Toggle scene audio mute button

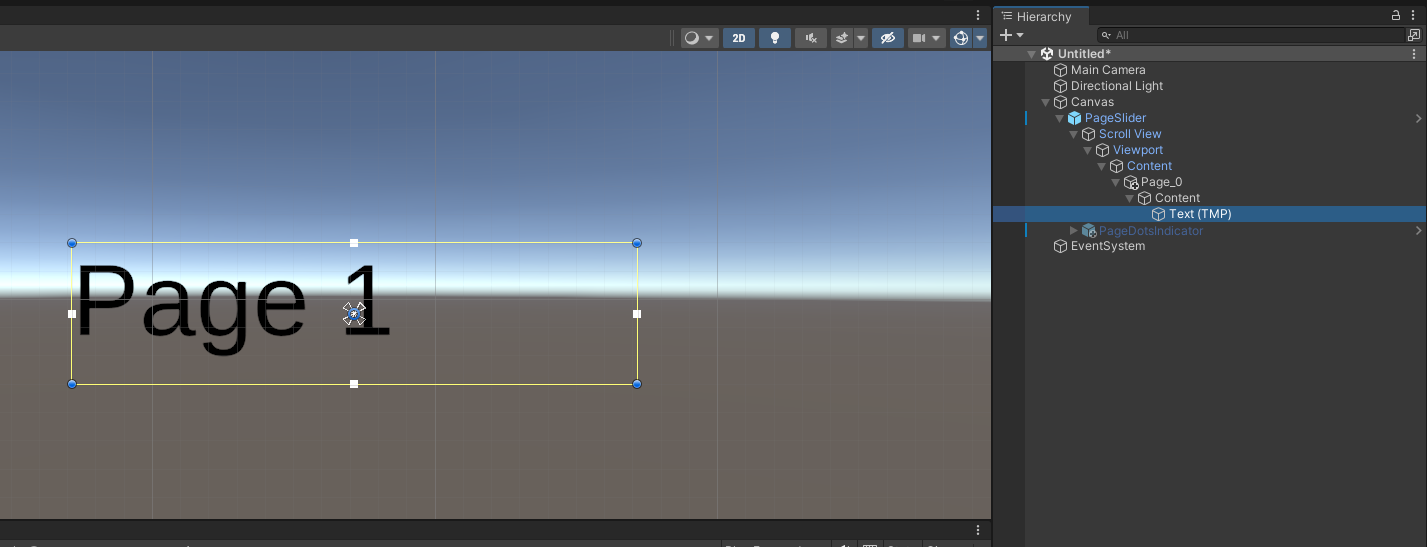(x=811, y=38)
